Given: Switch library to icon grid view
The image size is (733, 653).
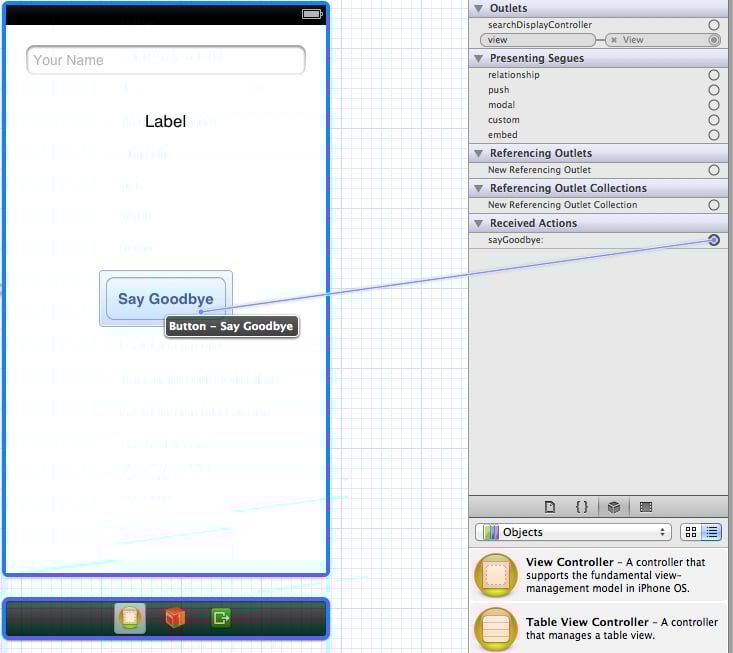Looking at the screenshot, I should (x=691, y=532).
